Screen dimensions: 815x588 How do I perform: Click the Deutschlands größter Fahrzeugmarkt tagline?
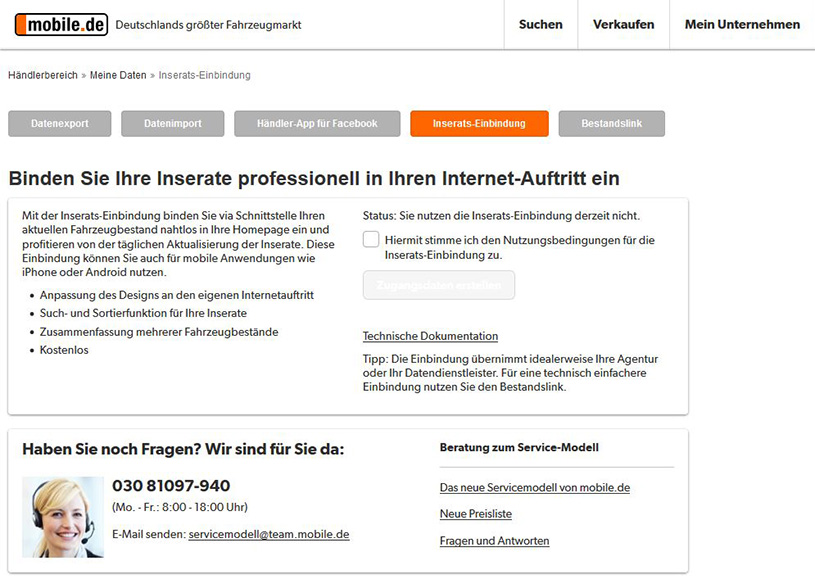point(208,25)
